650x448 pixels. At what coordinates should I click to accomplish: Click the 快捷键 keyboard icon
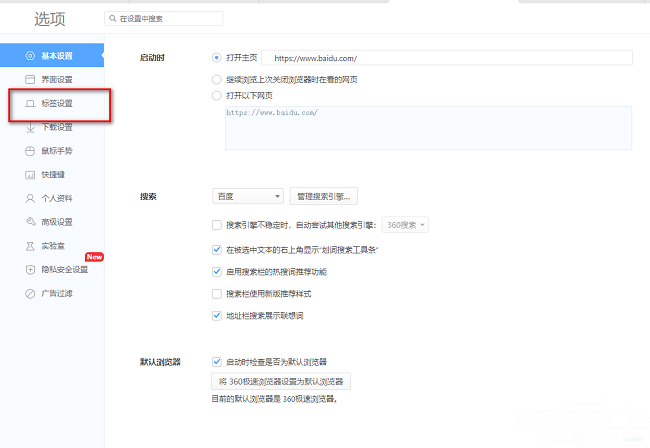tap(30, 175)
